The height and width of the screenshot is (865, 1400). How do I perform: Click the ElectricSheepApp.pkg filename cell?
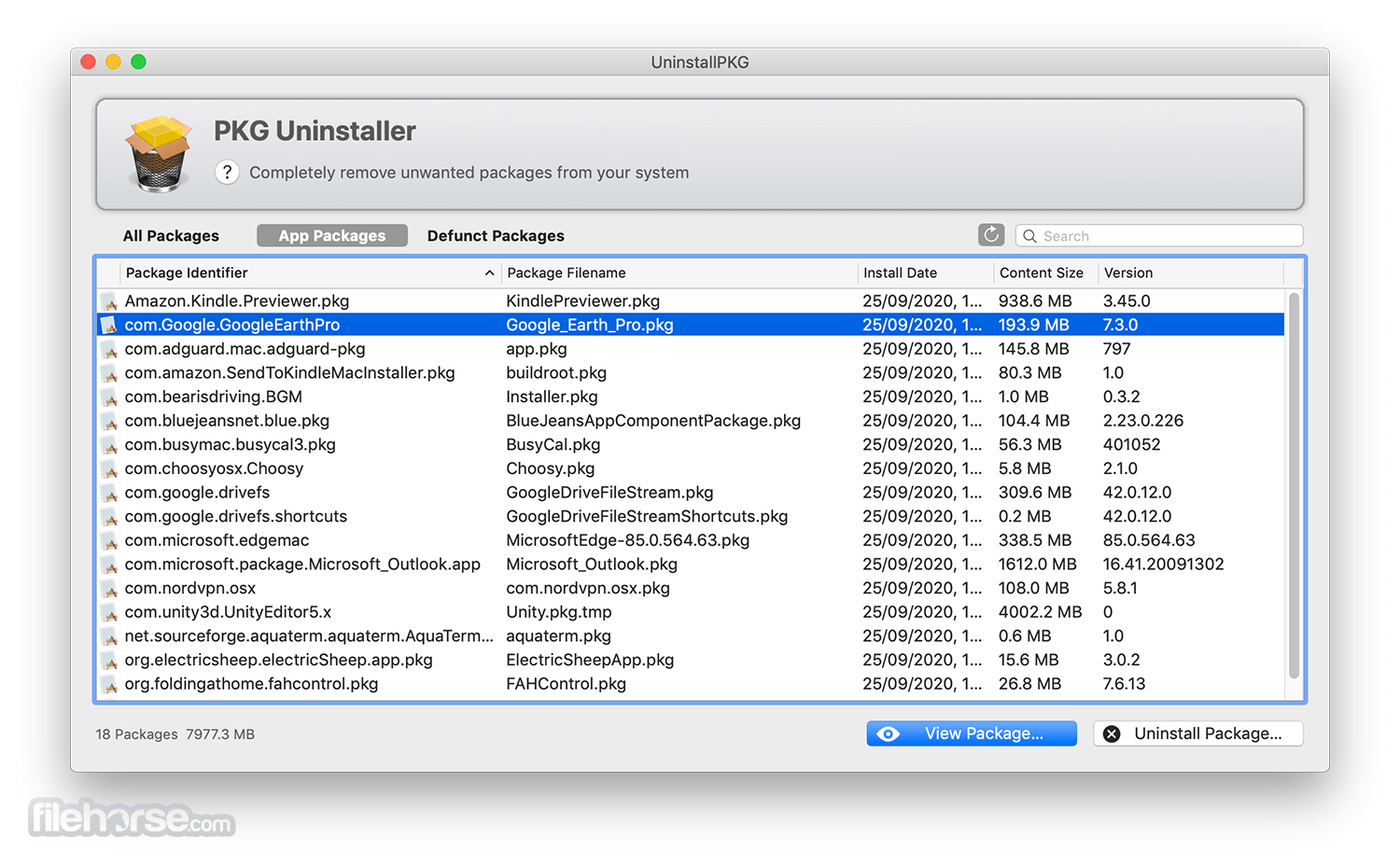(590, 661)
